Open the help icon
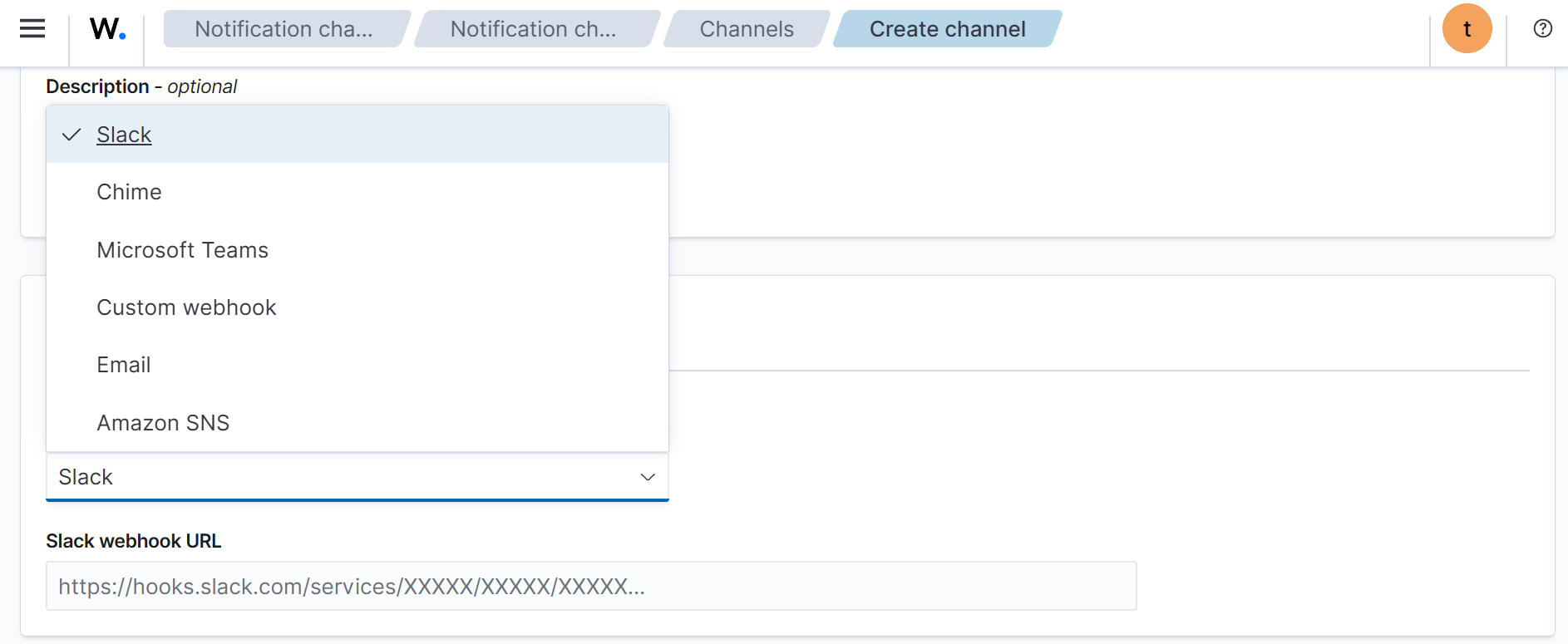Image resolution: width=1568 pixels, height=644 pixels. click(x=1542, y=29)
